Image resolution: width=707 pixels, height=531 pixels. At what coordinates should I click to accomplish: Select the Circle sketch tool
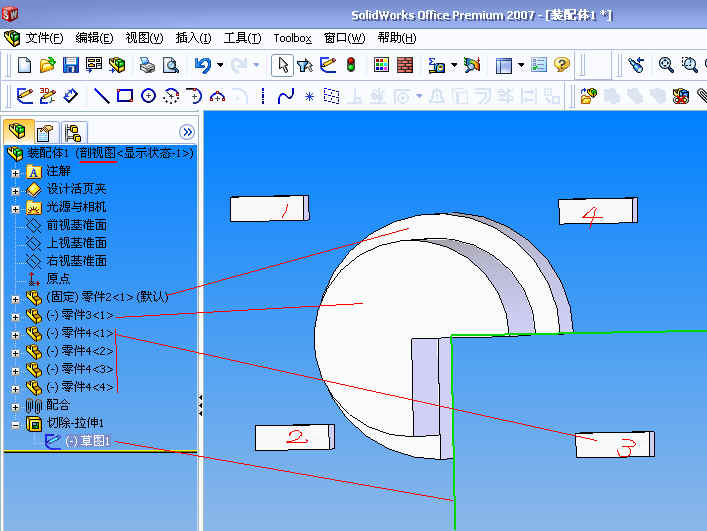(x=148, y=96)
